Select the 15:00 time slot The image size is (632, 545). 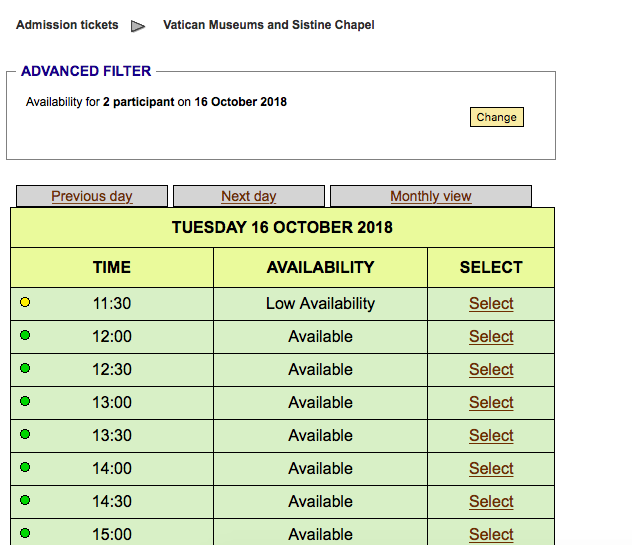[x=491, y=534]
